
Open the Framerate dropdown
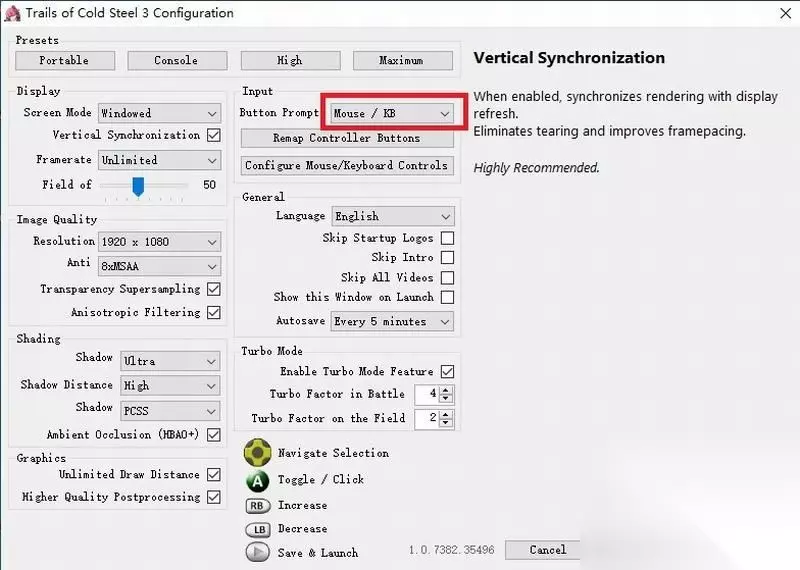[159, 160]
